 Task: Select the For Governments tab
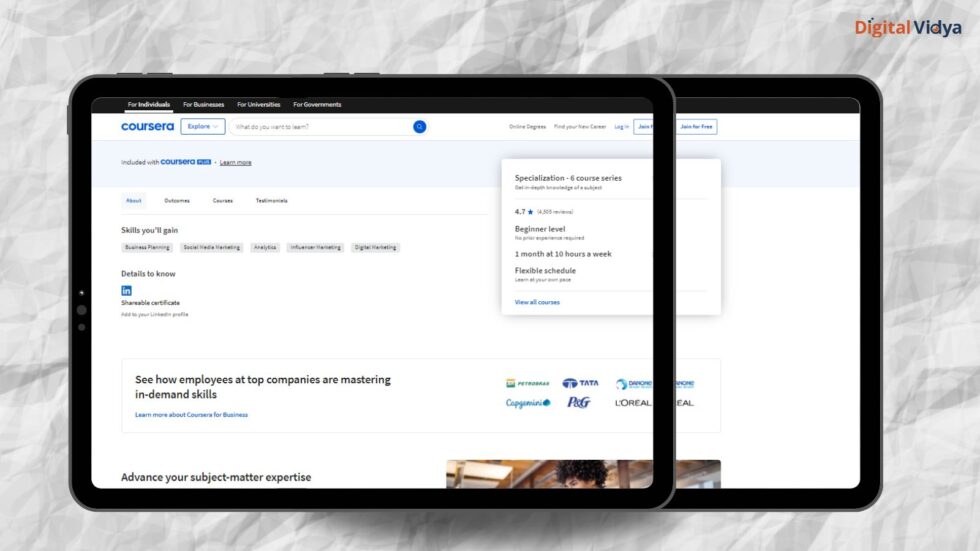click(x=317, y=104)
